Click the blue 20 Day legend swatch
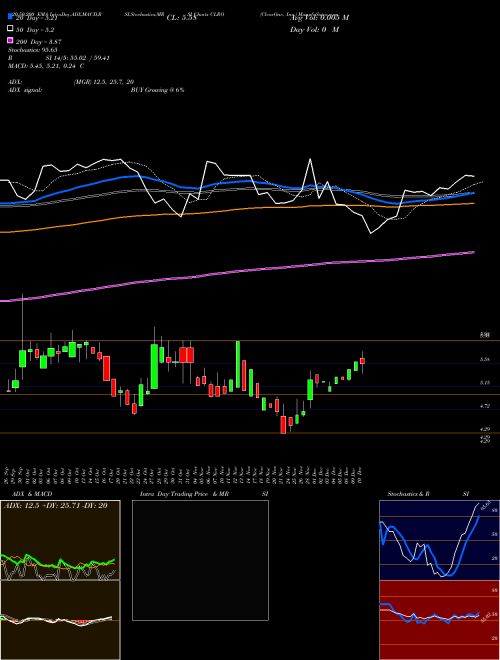 click(x=10, y=17)
